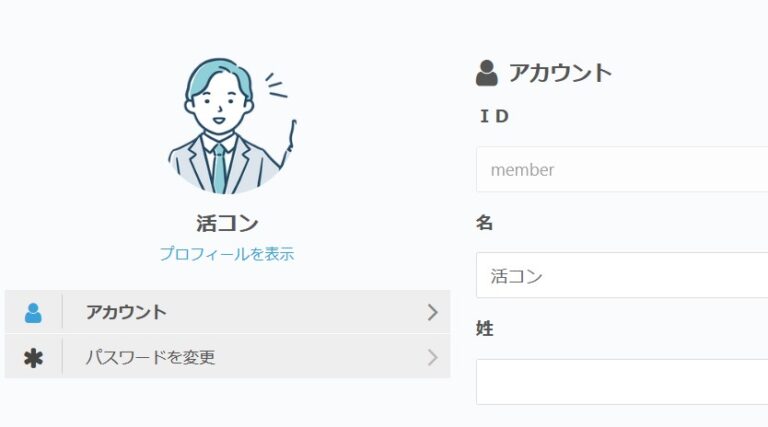Expand the パスワードを変更 row chevron arrow
Image resolution: width=768 pixels, height=427 pixels.
432,357
